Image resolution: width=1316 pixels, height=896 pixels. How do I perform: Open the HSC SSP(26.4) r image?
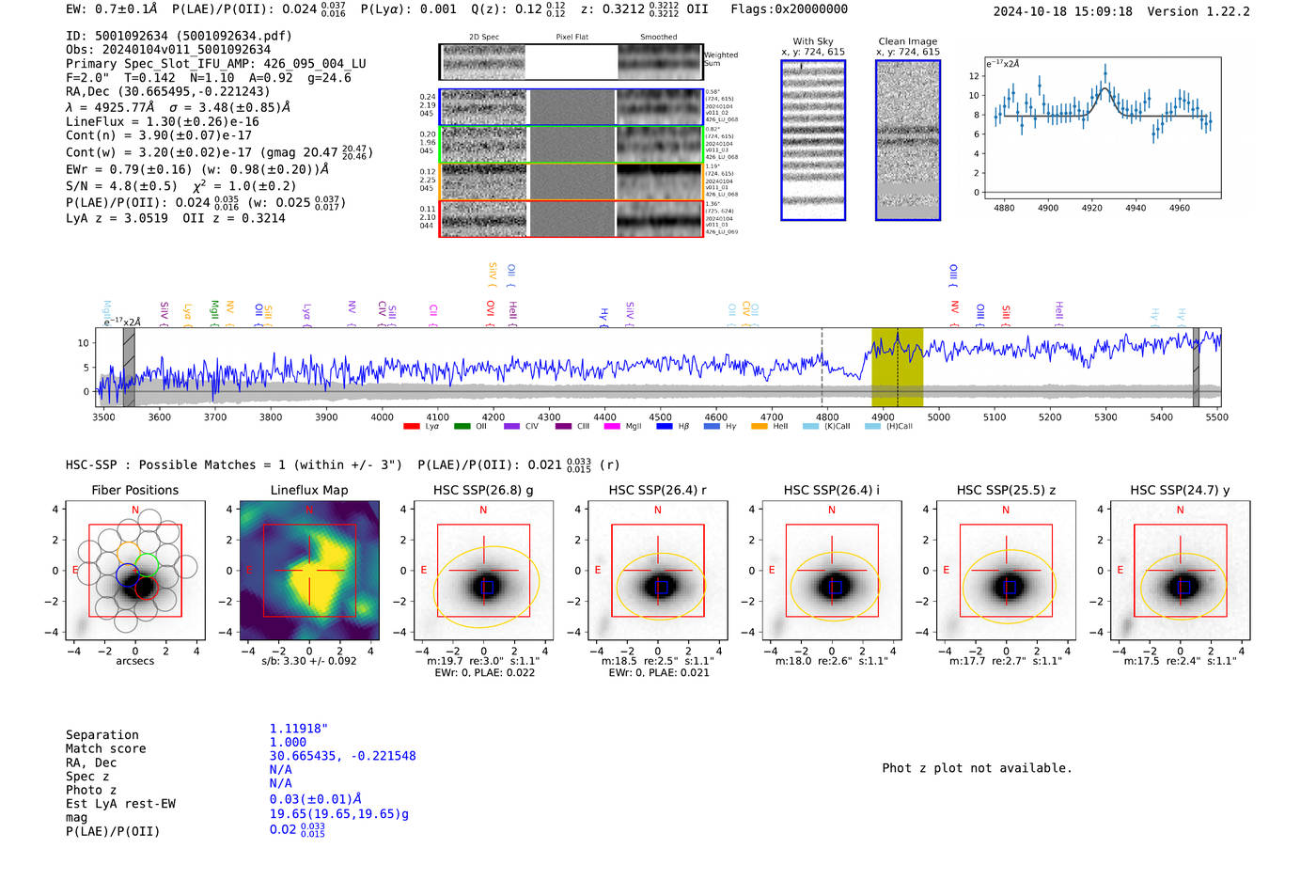coord(657,571)
